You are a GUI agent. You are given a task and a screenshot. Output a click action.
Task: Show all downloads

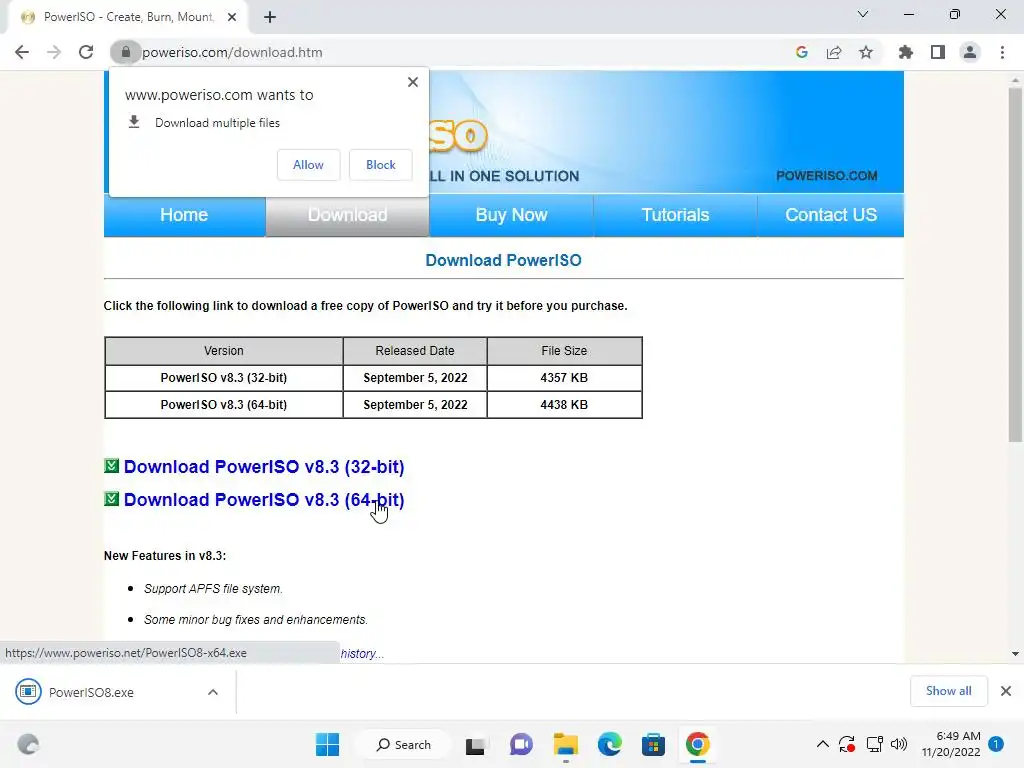[x=948, y=691]
